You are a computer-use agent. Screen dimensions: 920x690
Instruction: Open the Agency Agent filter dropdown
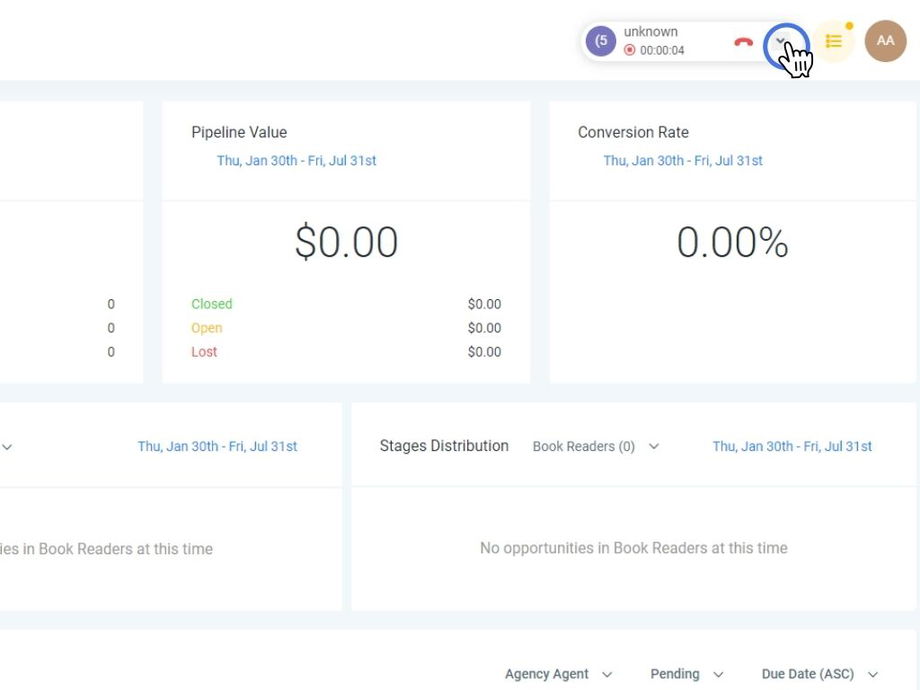coord(558,674)
